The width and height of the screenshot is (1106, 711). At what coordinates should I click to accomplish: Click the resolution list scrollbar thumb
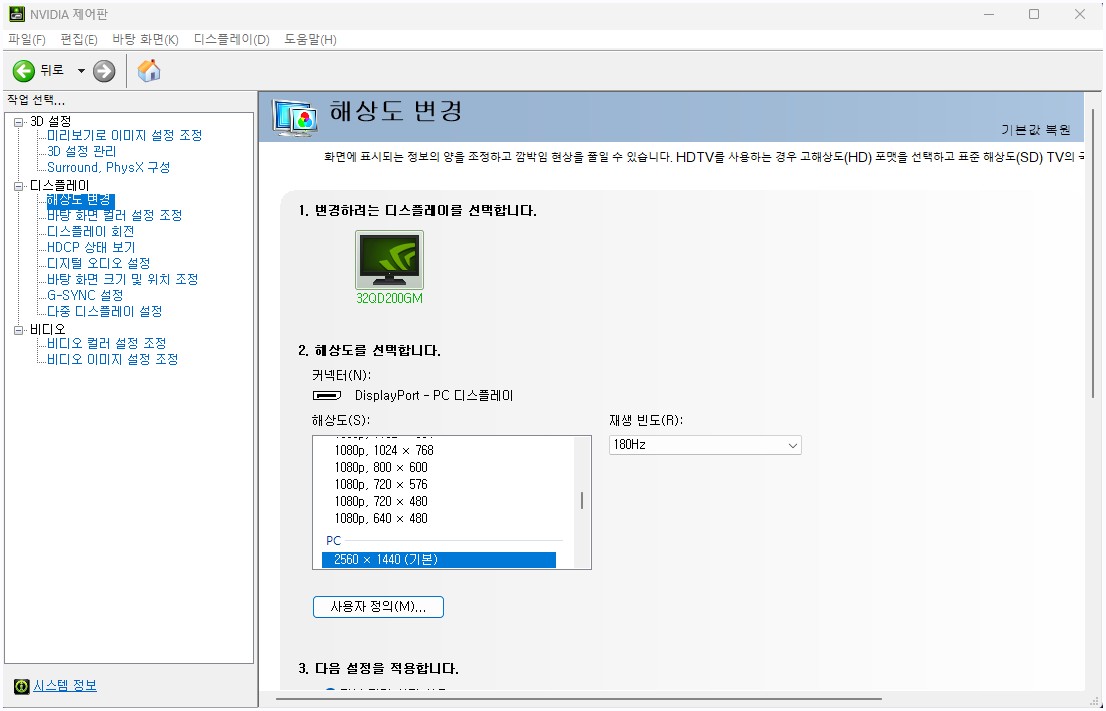(x=582, y=501)
